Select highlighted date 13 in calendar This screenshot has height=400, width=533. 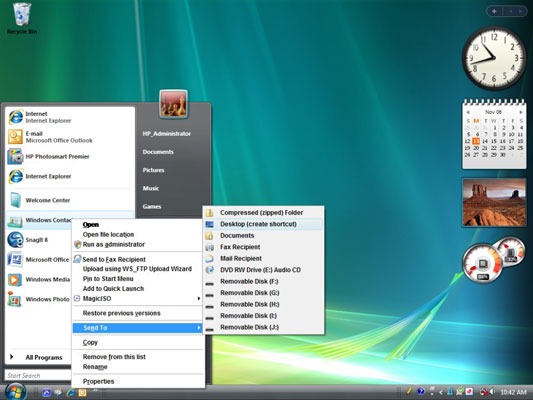point(476,141)
